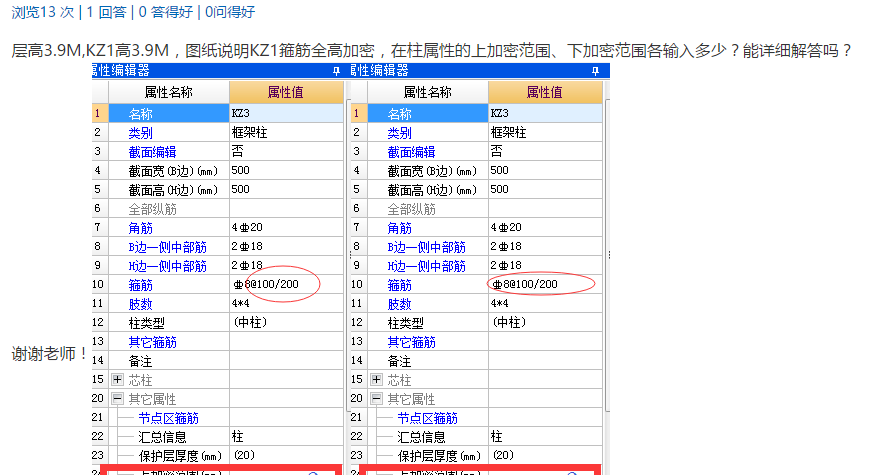The image size is (881, 475).
Task: Click the 谢谢老师！ text
Action: [49, 354]
